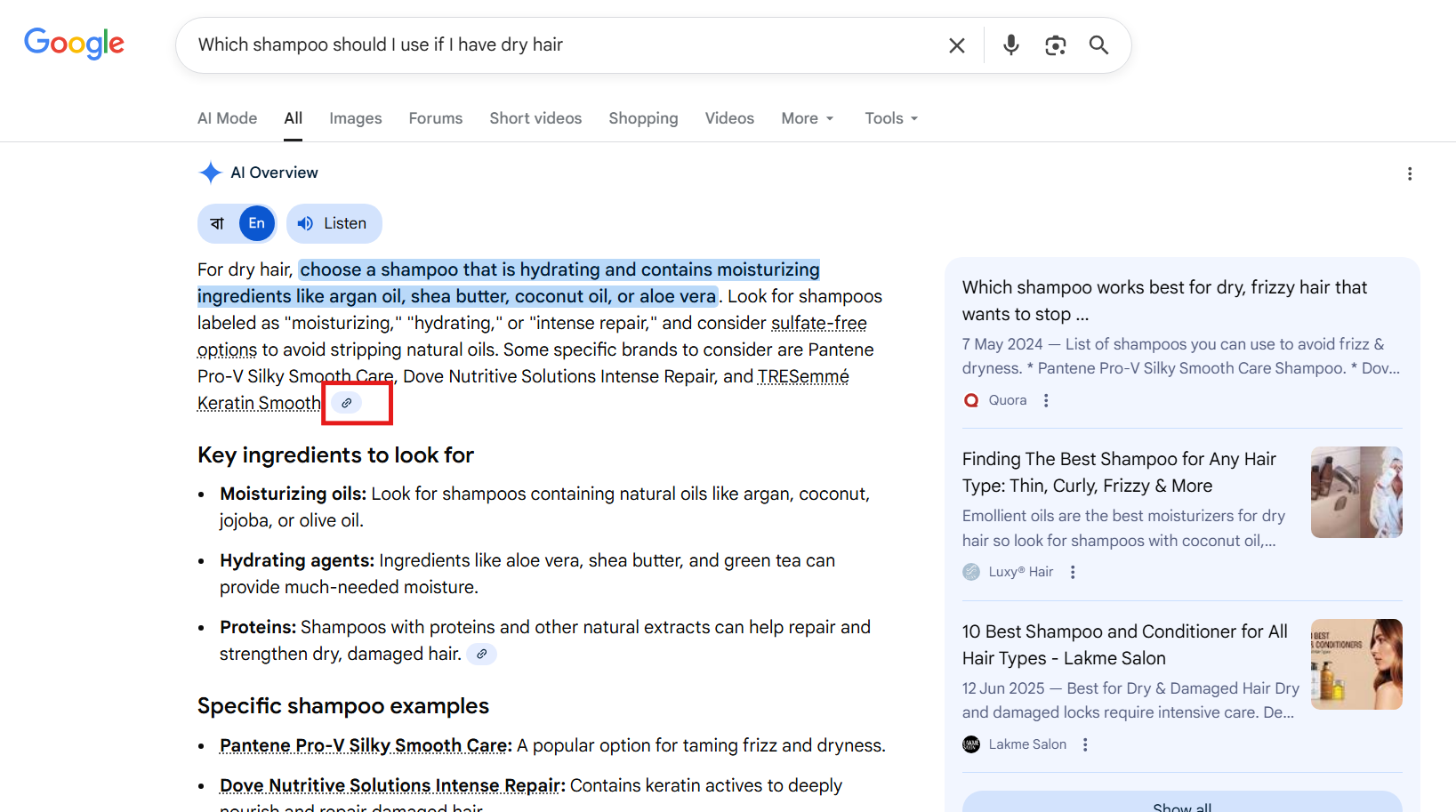Screen dimensions: 1456x812
Task: Open Quora result about dry, frizzy hair
Action: (x=1164, y=301)
